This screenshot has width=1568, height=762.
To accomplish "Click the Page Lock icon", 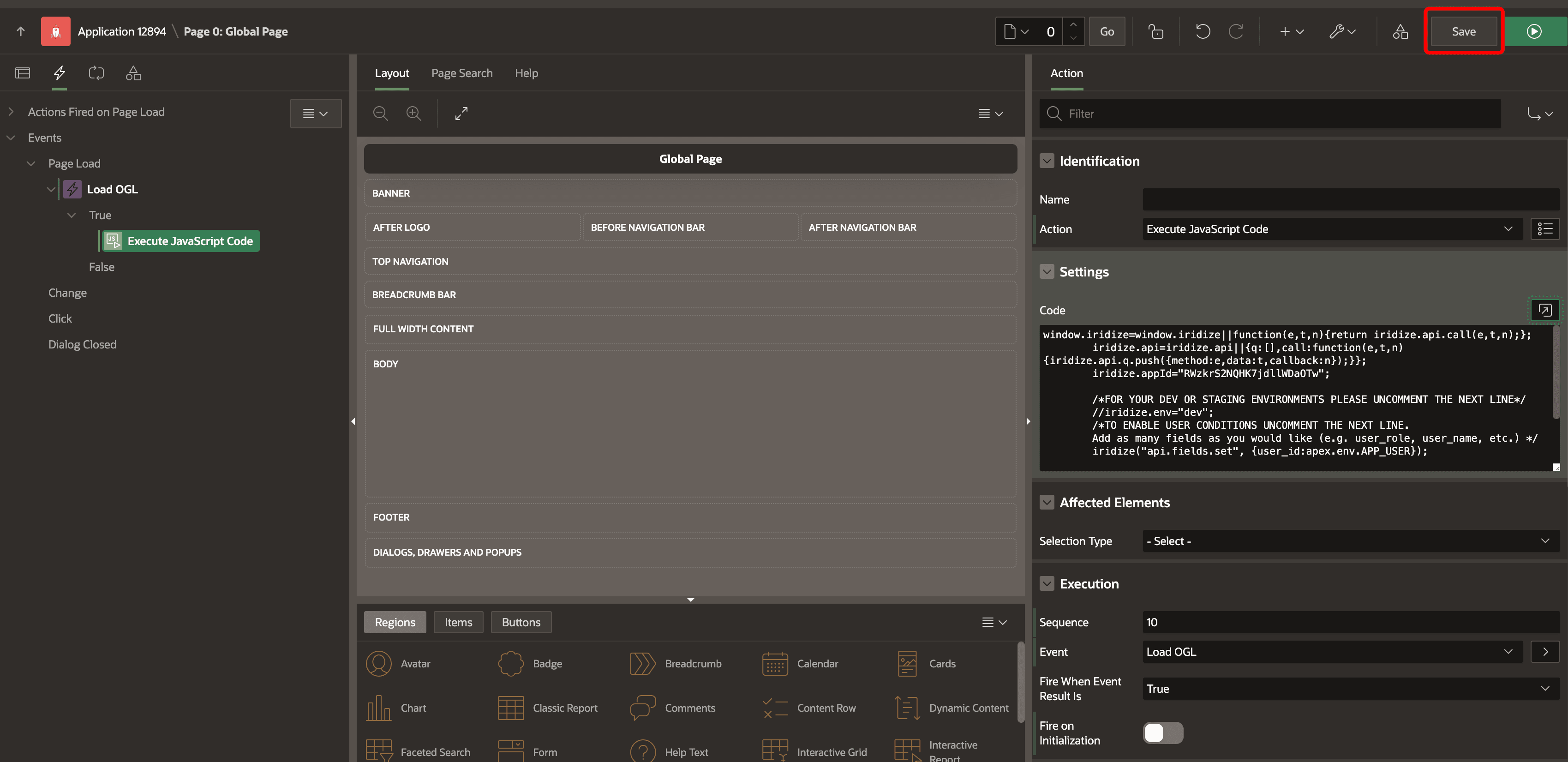I will [x=1155, y=32].
